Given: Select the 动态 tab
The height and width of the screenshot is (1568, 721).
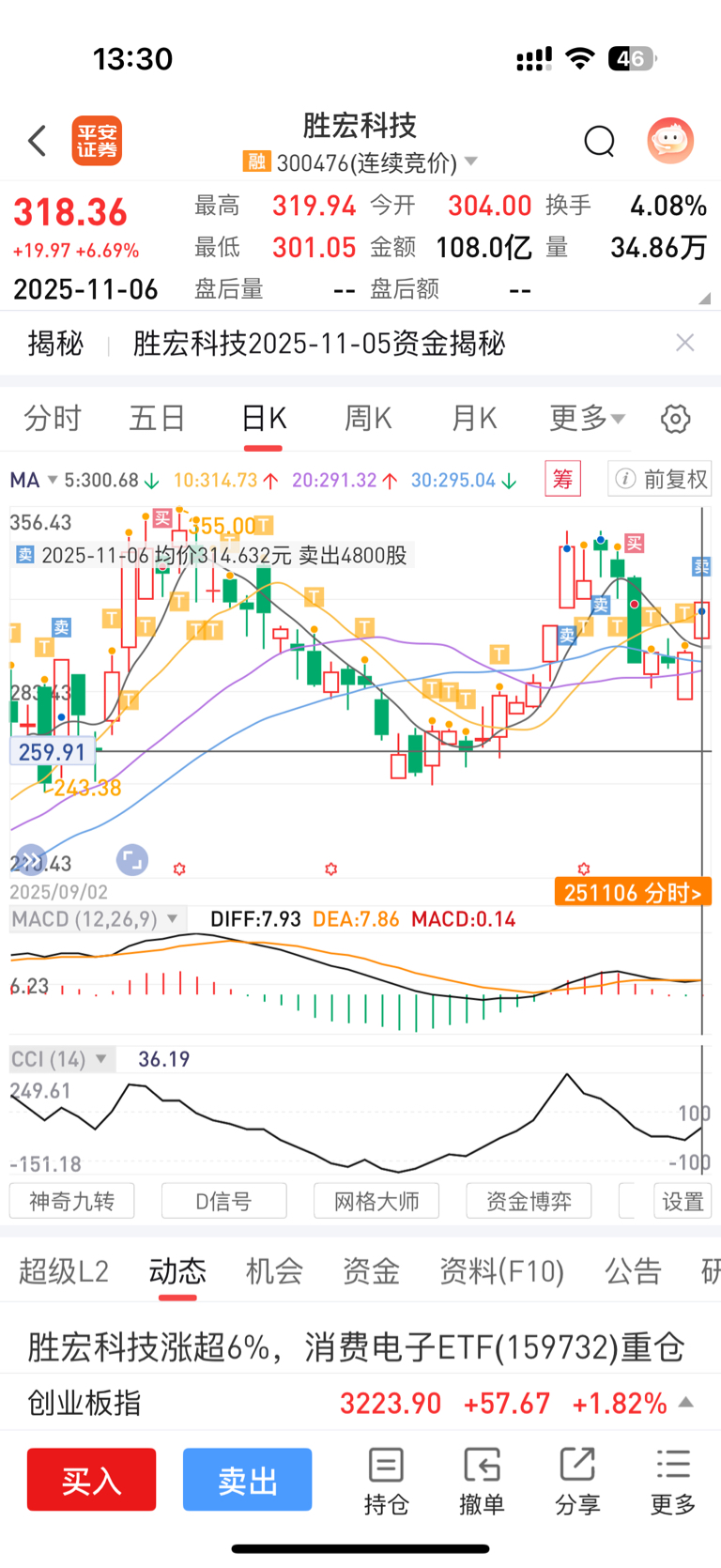Looking at the screenshot, I should [x=177, y=1271].
